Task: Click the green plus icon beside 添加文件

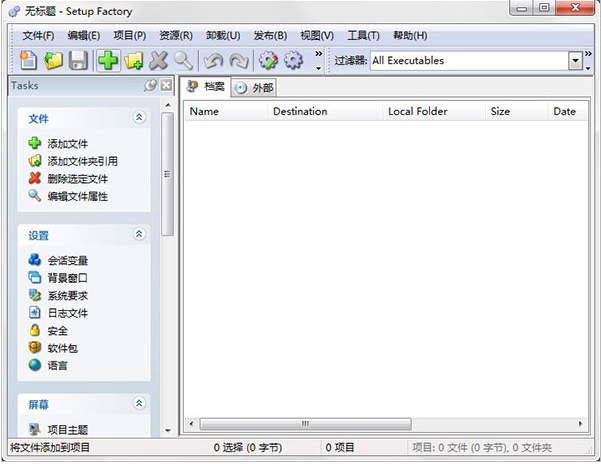Action: point(34,143)
